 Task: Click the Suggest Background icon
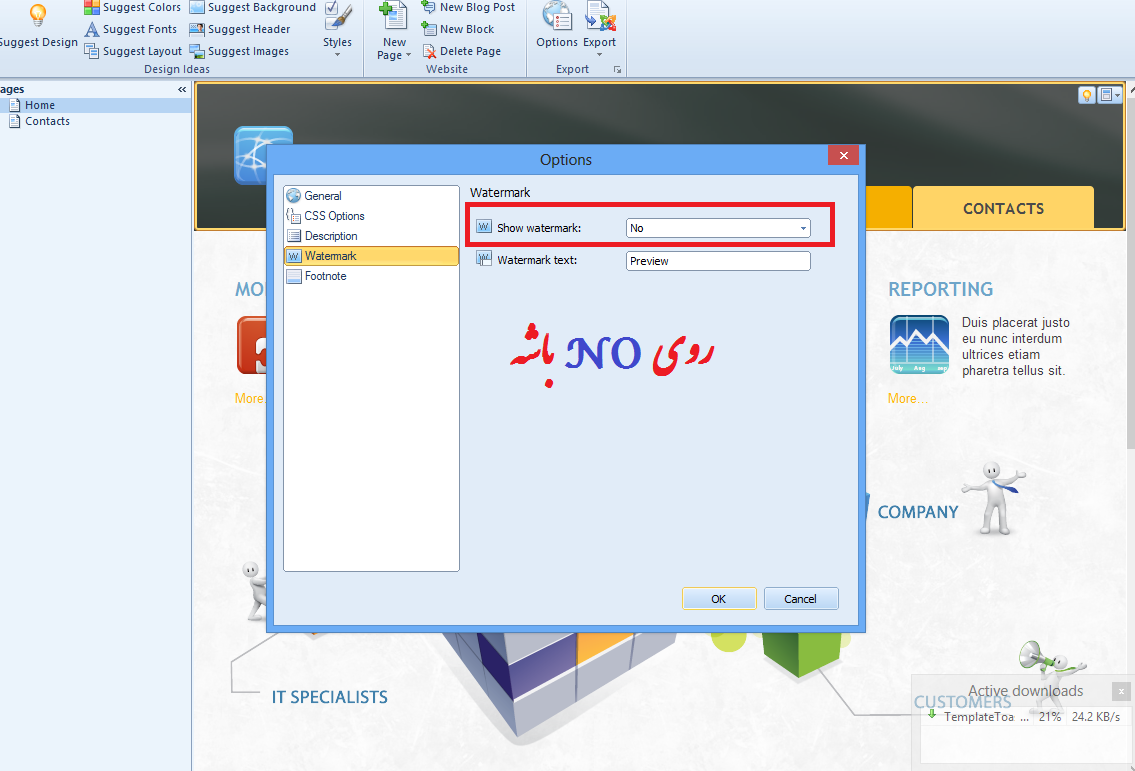pyautogui.click(x=197, y=7)
